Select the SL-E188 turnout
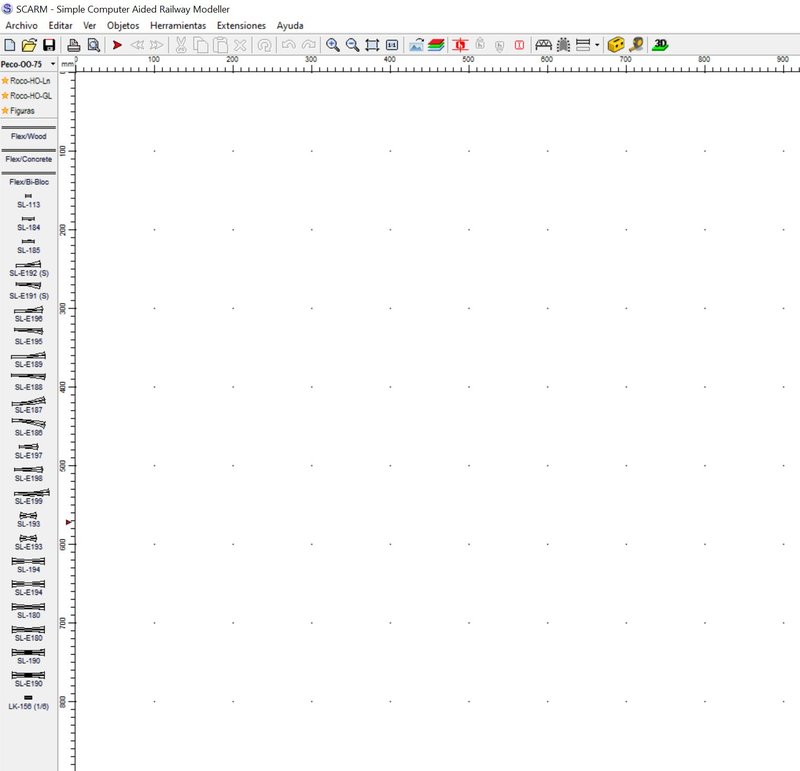Viewport: 800px width, 771px height. (x=29, y=382)
